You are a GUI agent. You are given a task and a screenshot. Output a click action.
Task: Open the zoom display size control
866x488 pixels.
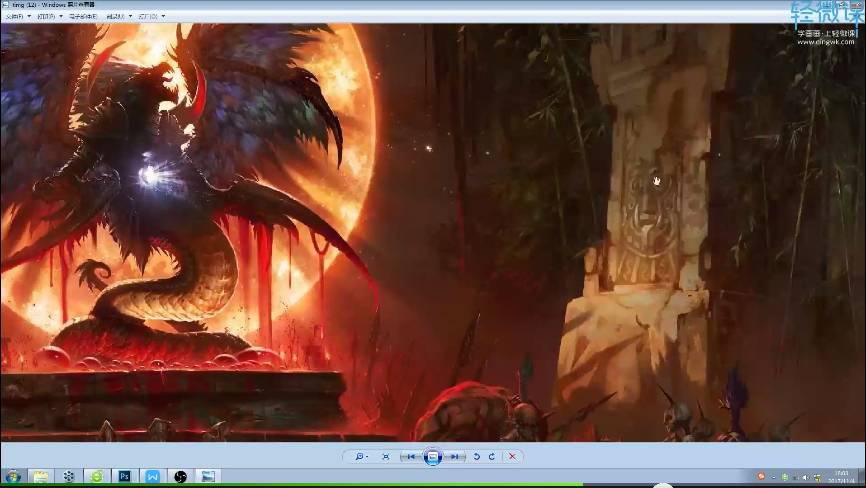(x=361, y=457)
